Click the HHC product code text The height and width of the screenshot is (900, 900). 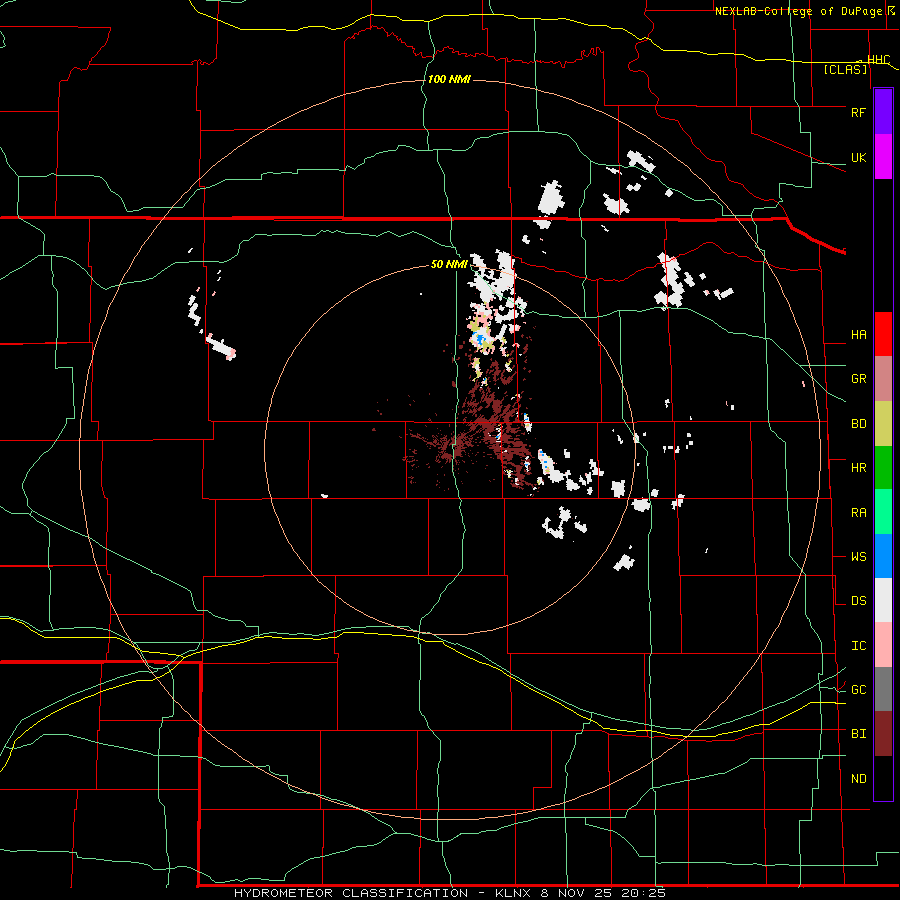point(878,60)
